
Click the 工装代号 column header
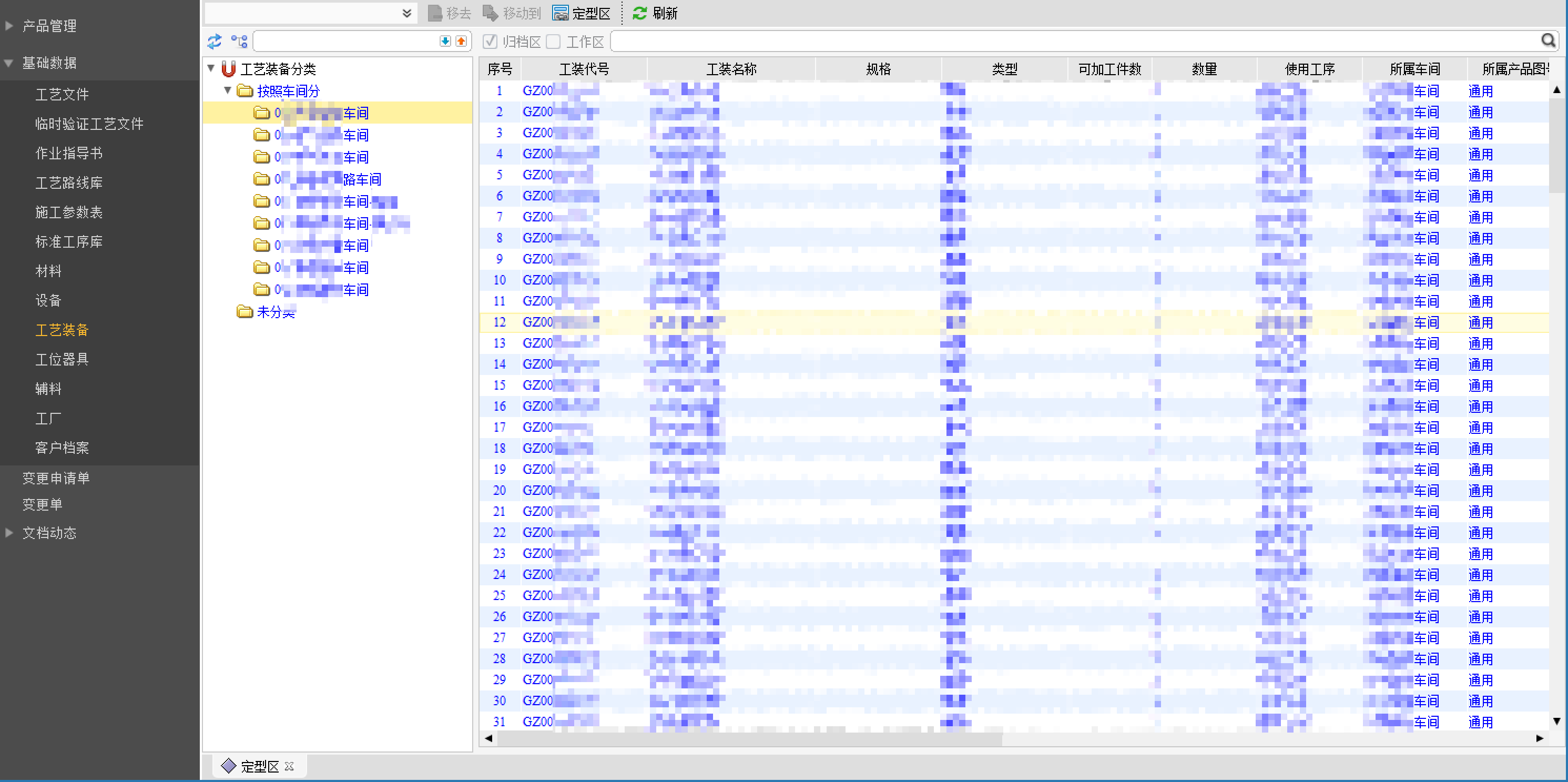point(584,69)
